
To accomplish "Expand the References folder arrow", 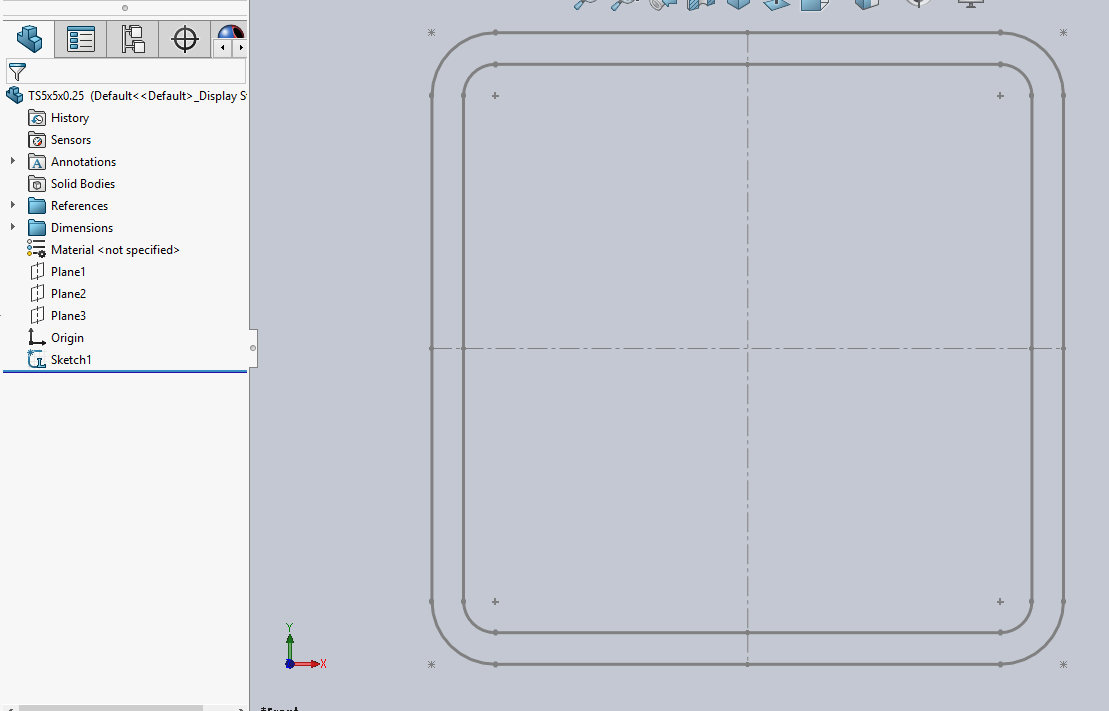I will (x=13, y=205).
